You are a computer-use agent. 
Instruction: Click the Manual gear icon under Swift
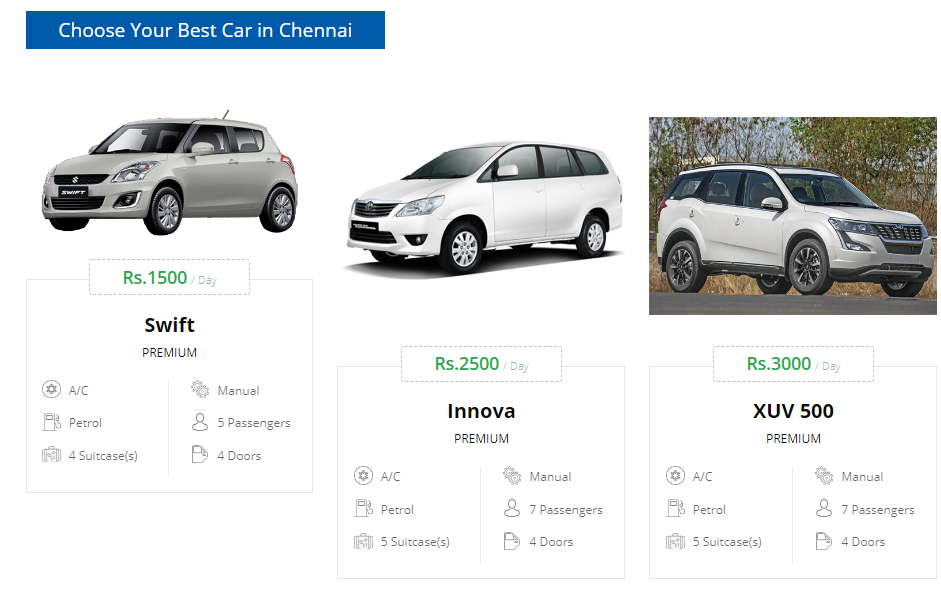[x=200, y=390]
